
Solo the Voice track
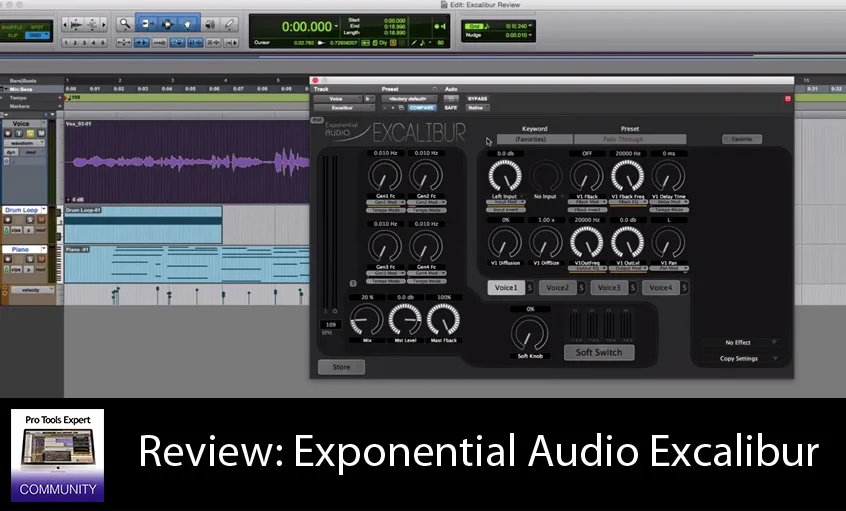pyautogui.click(x=30, y=133)
